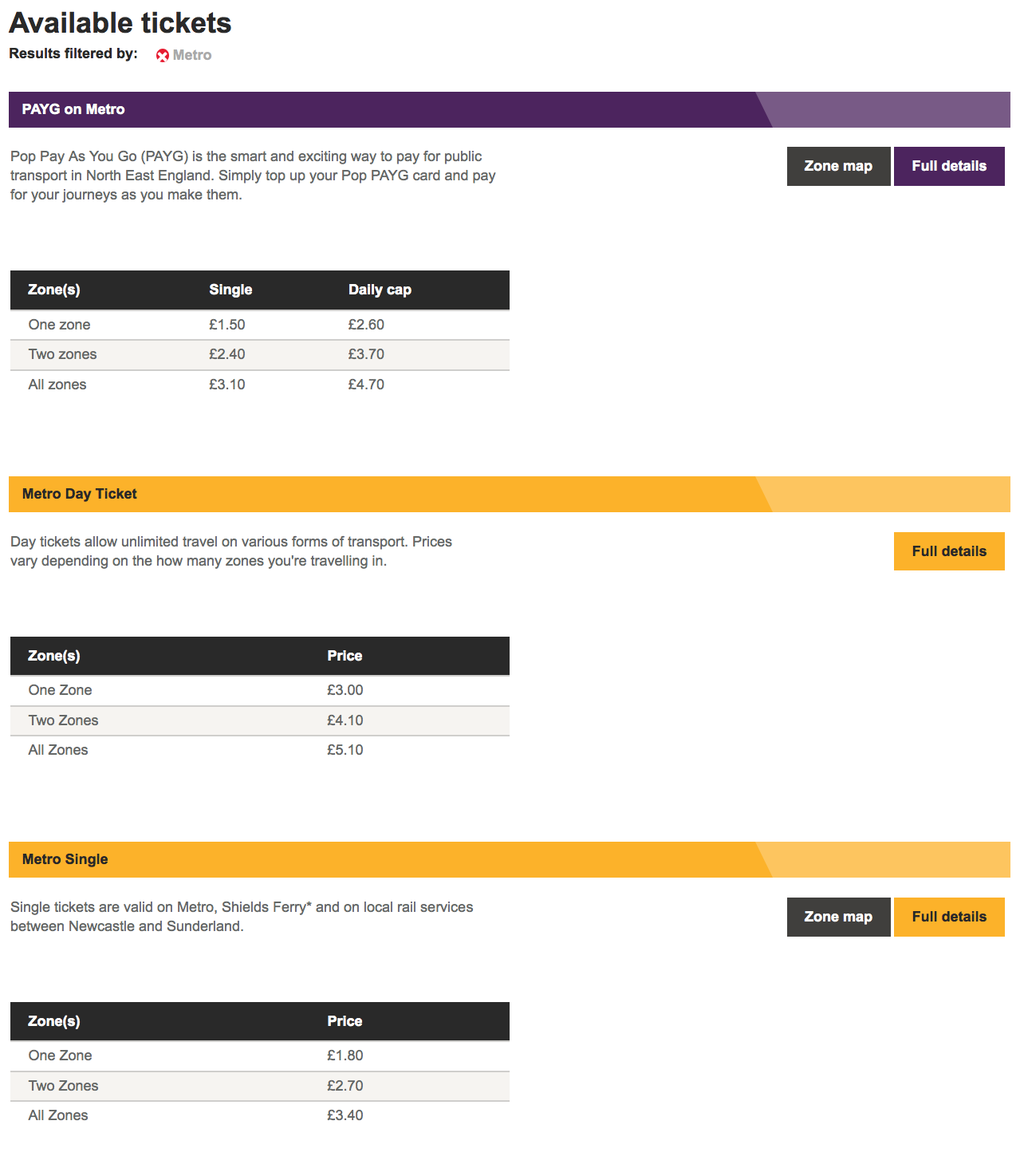Click the Price header in Metro Single table
This screenshot has width=1024, height=1176.
[344, 1022]
